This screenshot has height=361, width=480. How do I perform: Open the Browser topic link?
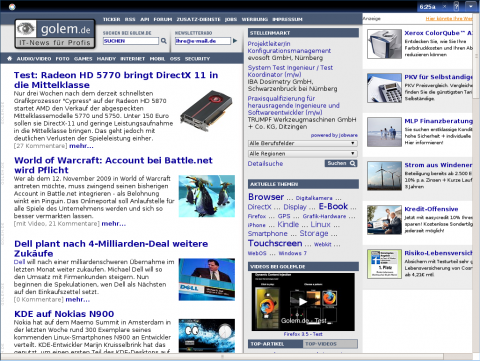[266, 197]
